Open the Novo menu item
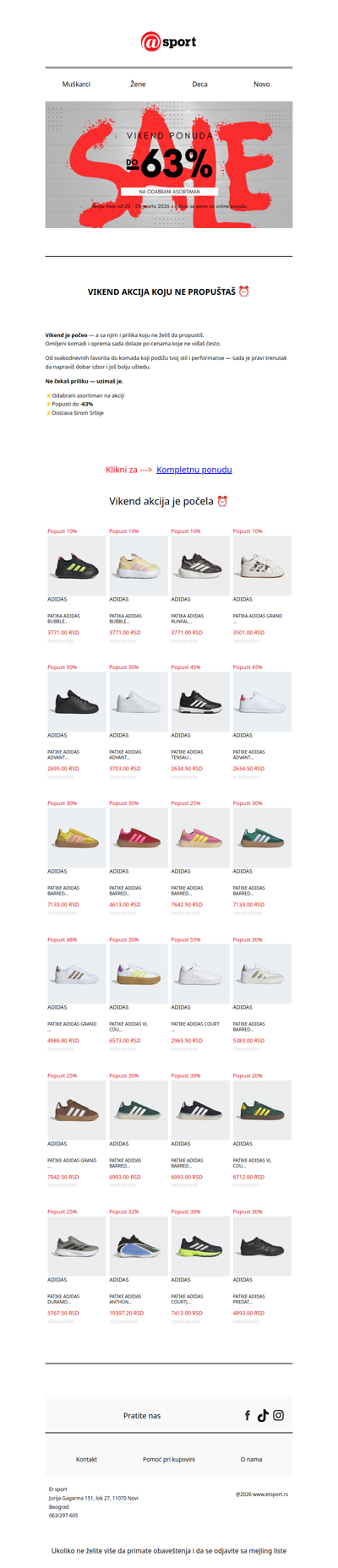 [x=262, y=84]
